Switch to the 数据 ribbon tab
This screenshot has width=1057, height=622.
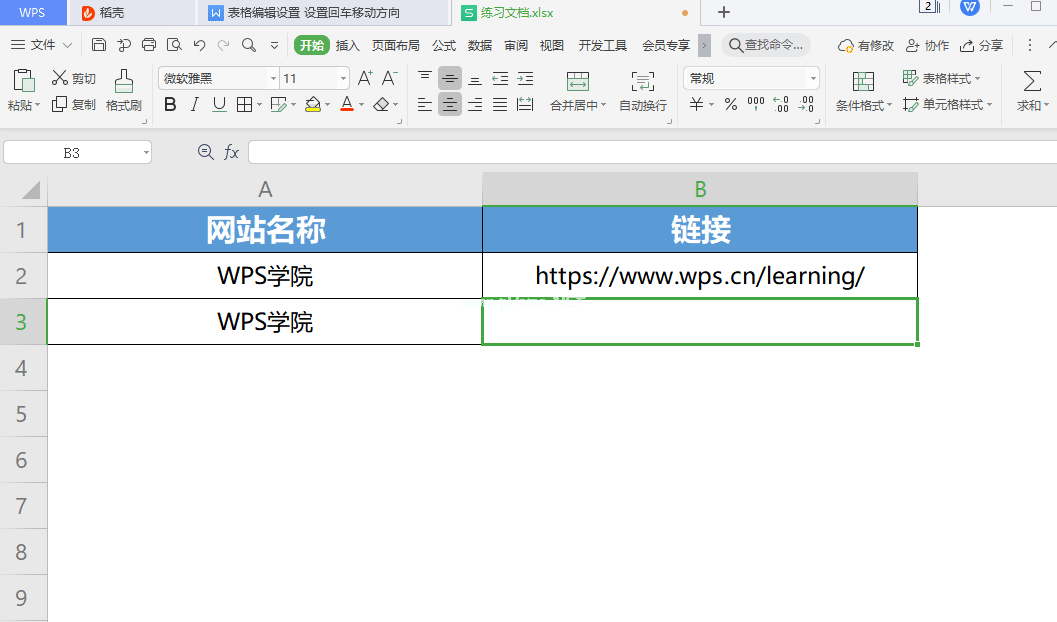479,45
